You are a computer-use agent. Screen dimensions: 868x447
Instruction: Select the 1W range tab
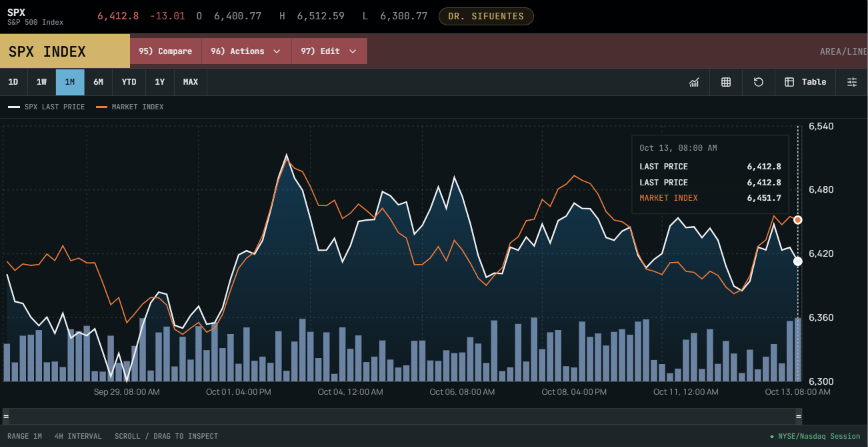(42, 82)
